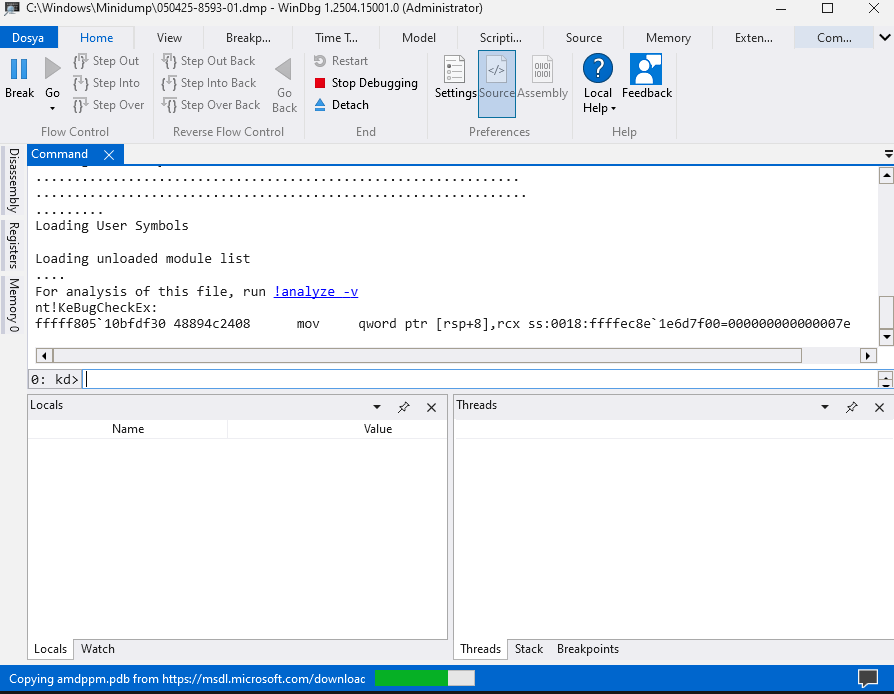Click Step Over Back
The image size is (894, 694).
pos(210,105)
